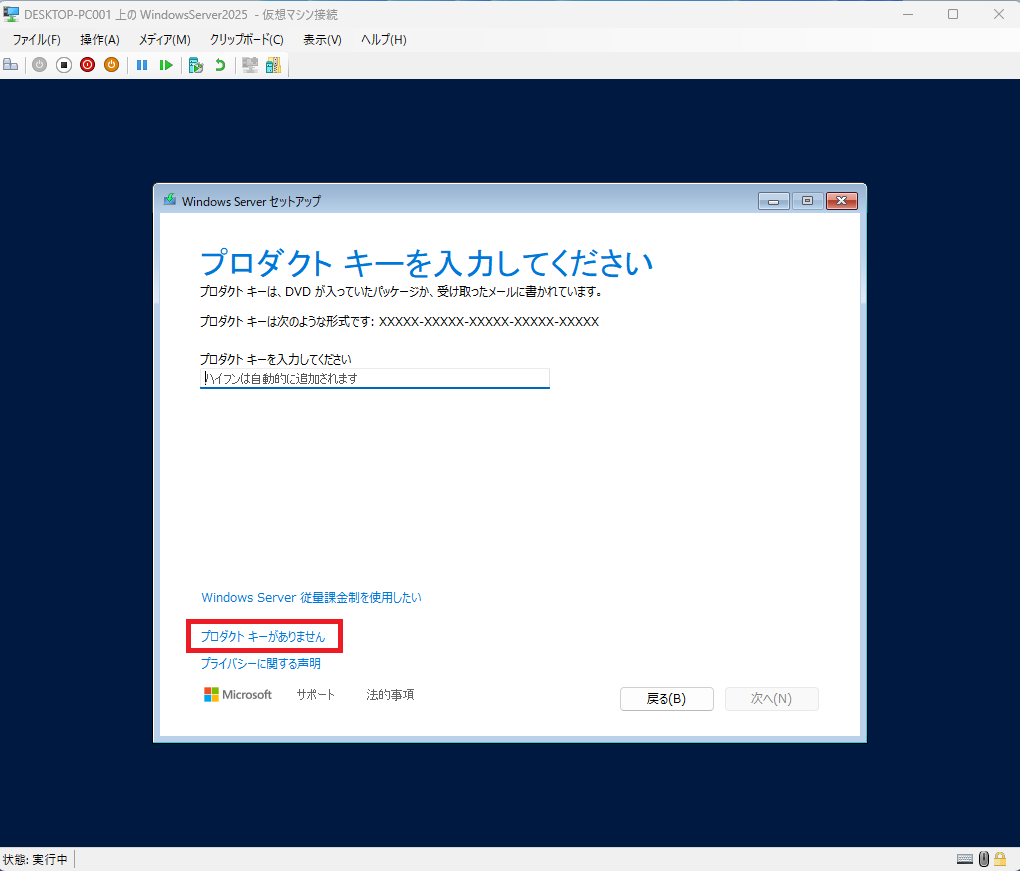This screenshot has width=1020, height=871.
Task: Maximize the virtual machine connection window
Action: pyautogui.click(x=953, y=14)
